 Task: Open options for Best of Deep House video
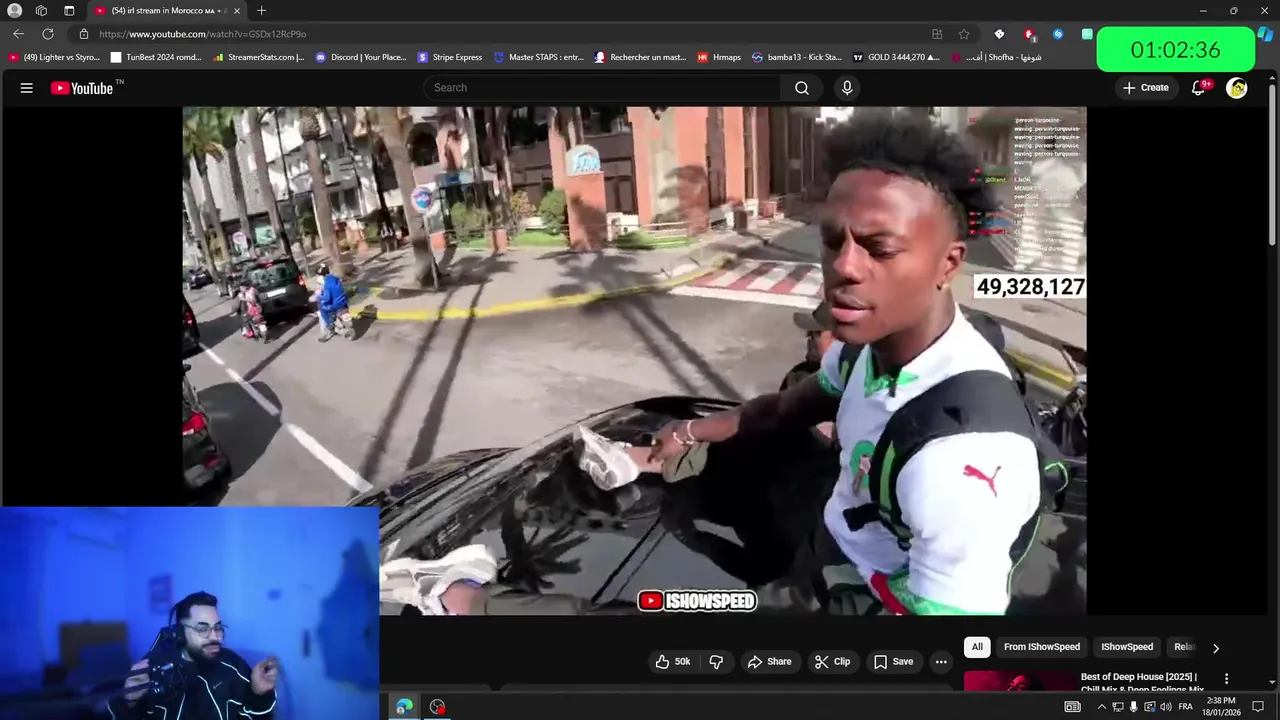tap(1226, 679)
